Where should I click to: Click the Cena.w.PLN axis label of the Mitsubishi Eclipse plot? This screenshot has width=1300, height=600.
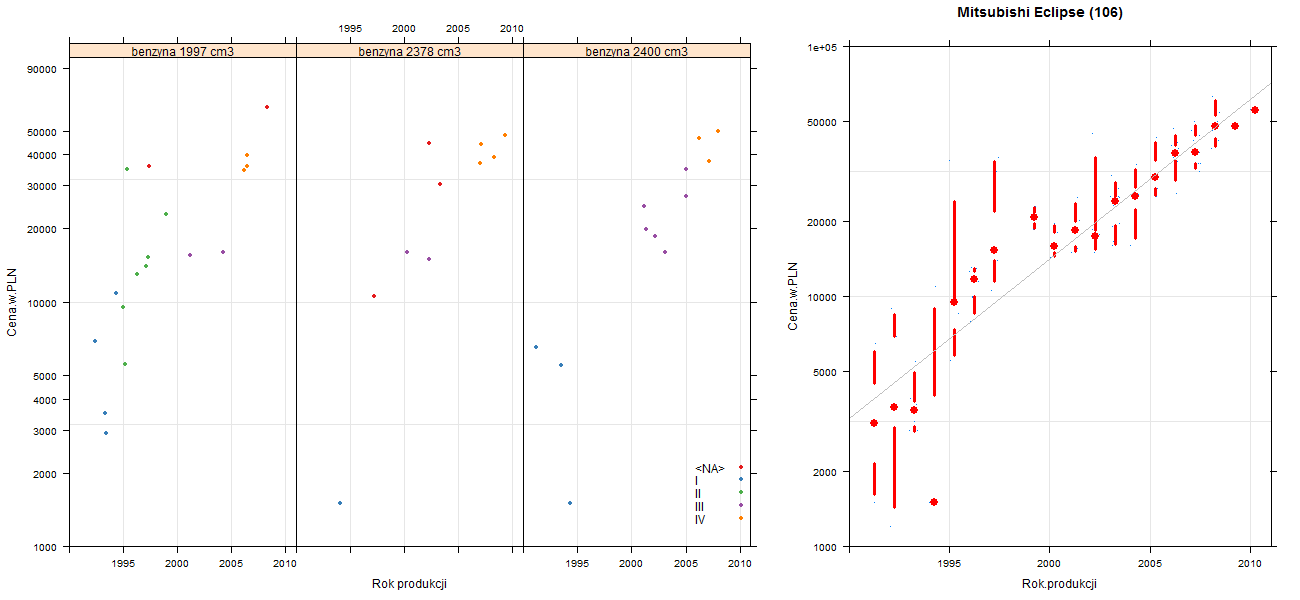point(792,296)
